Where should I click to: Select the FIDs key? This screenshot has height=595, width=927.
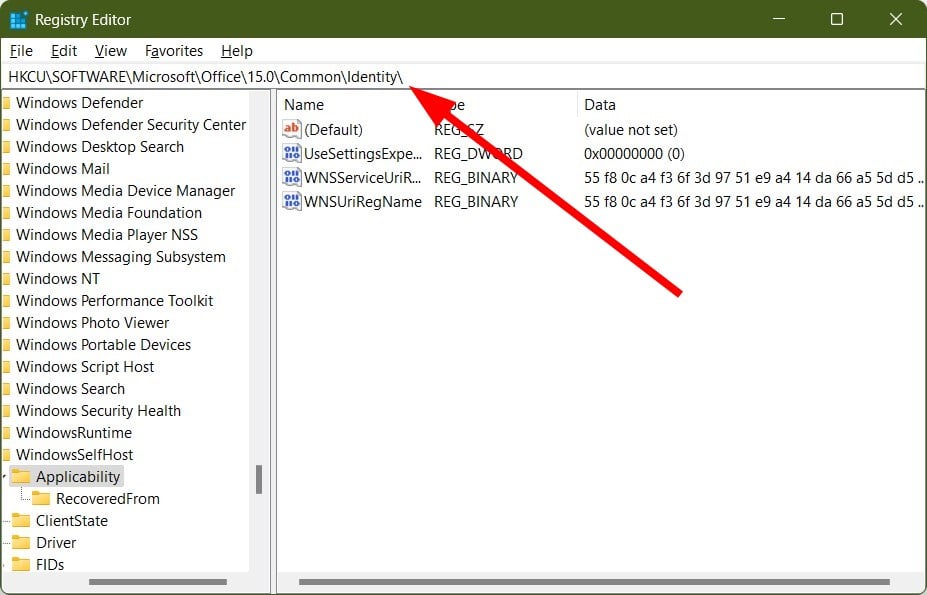point(50,564)
